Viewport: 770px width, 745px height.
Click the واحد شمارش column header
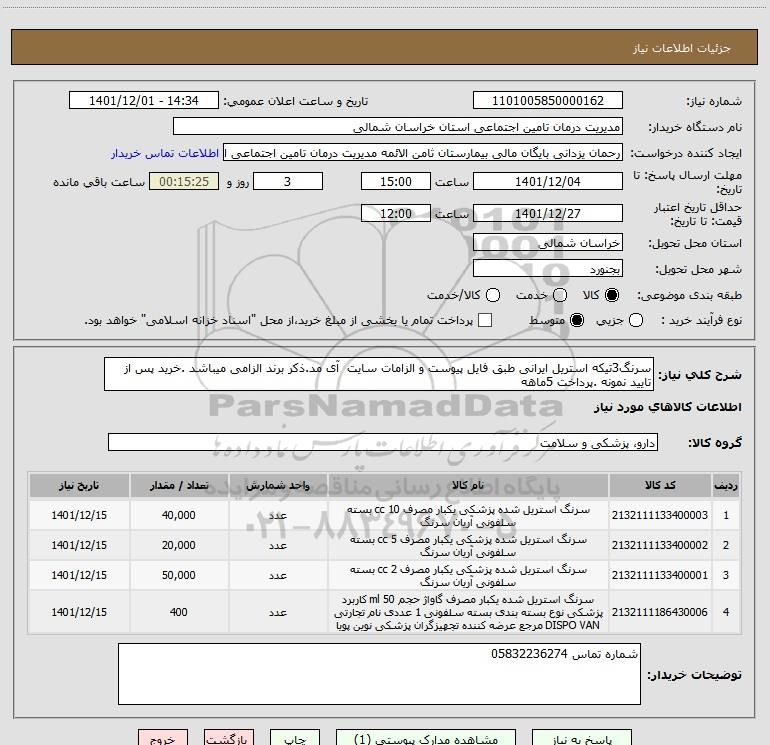278,486
